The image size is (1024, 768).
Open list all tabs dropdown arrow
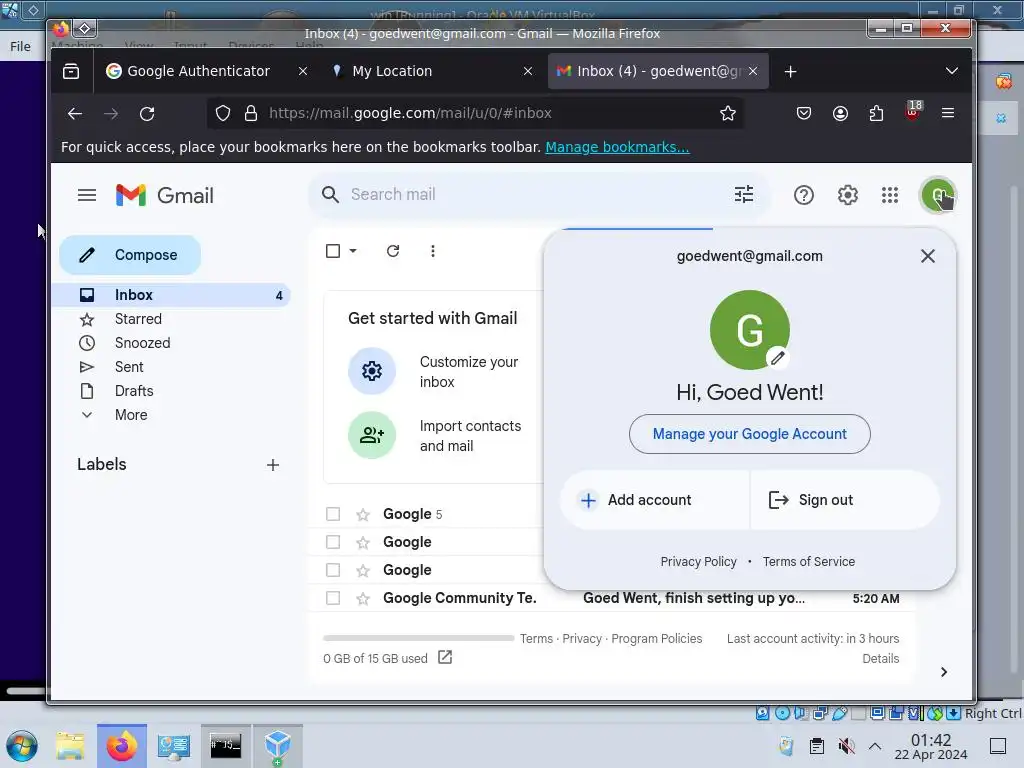(x=952, y=71)
